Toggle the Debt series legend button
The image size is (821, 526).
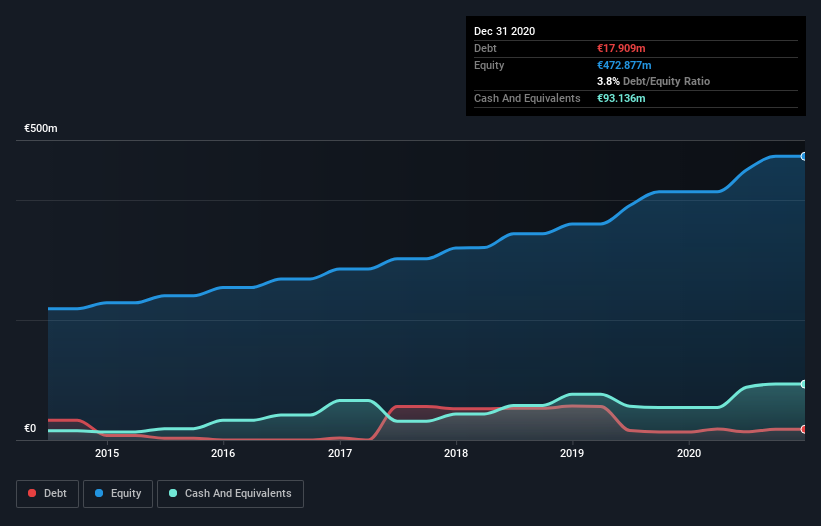click(x=46, y=493)
